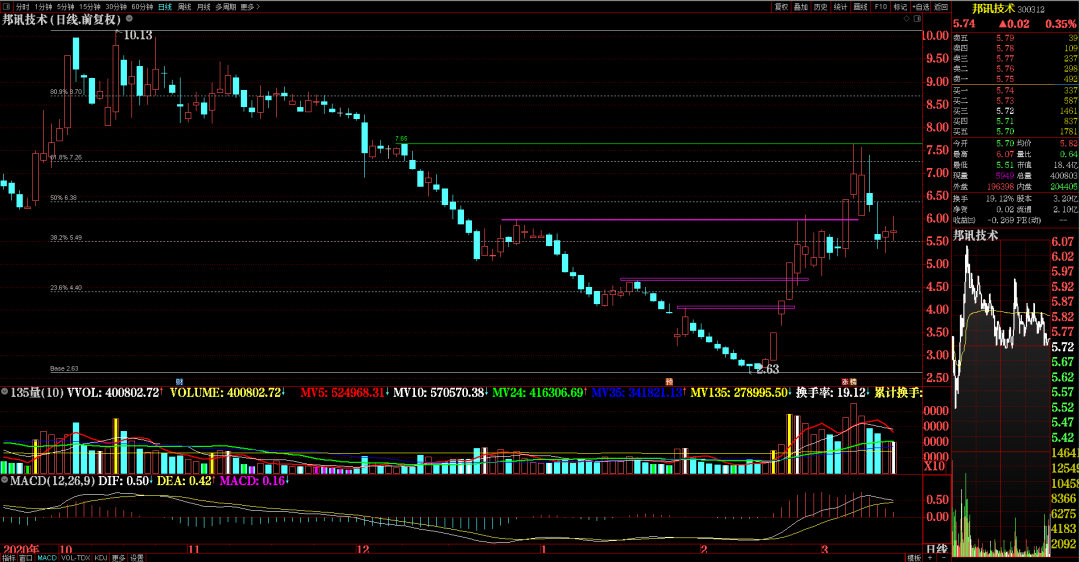
Task: Click the 10.13 high price label
Action: [138, 35]
